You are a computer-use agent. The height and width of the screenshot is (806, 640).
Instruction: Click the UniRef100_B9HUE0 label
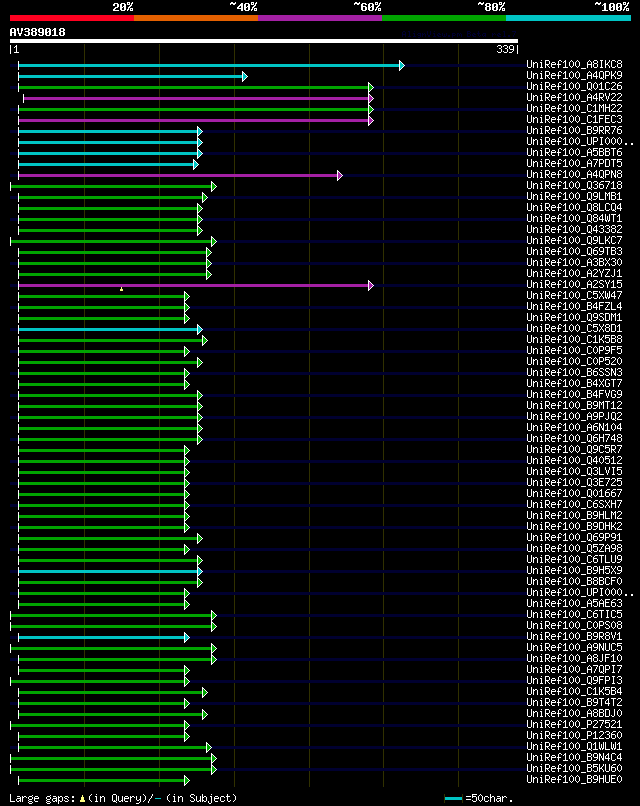click(x=574, y=779)
